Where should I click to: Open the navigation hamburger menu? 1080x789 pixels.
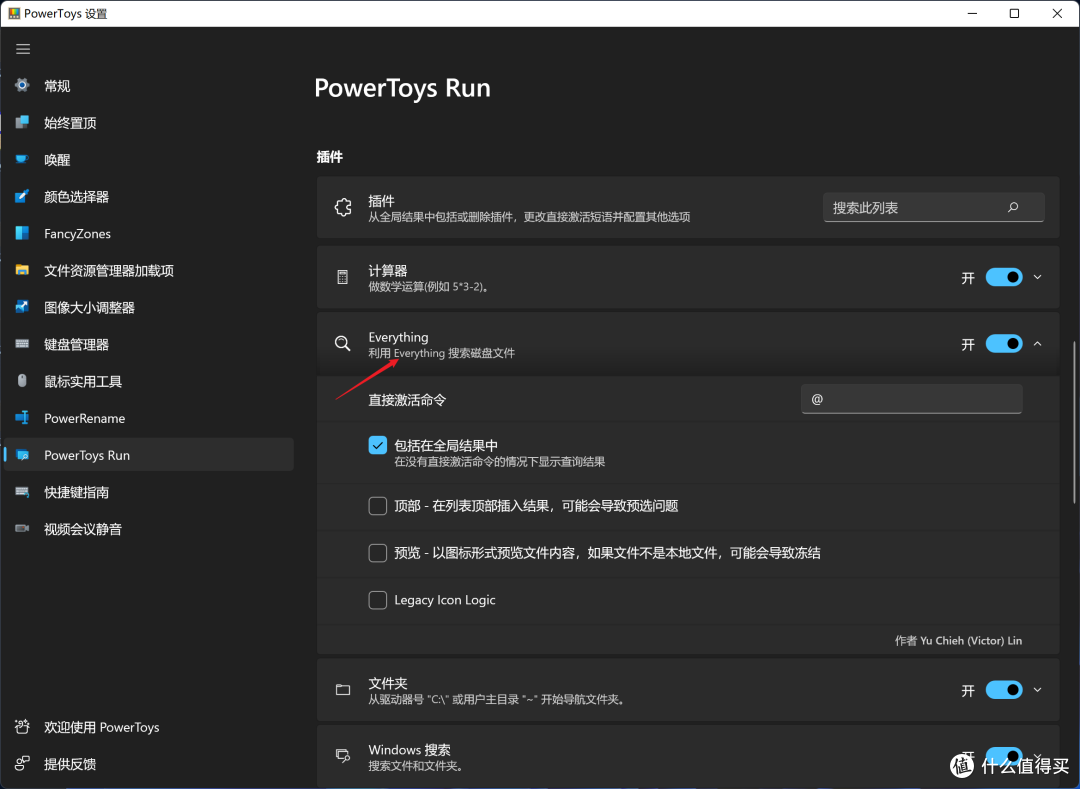point(23,48)
